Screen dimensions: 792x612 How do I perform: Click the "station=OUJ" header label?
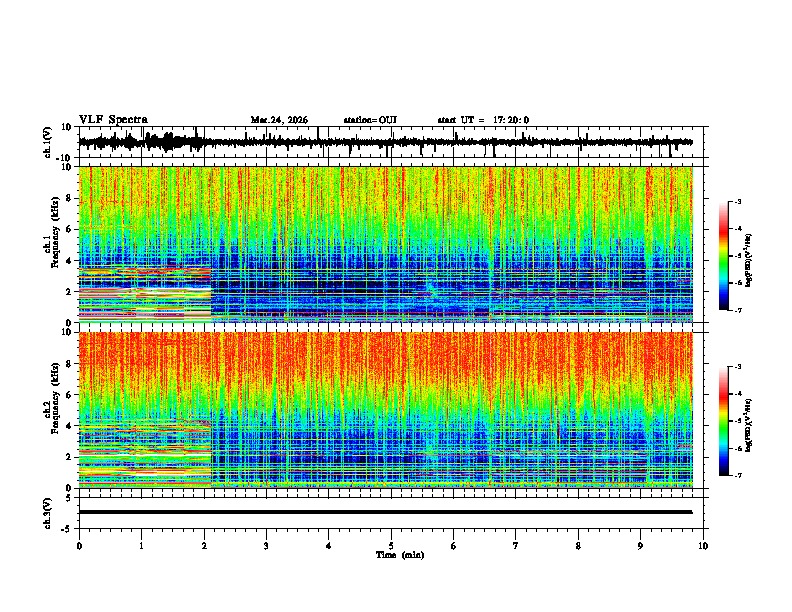[x=370, y=120]
